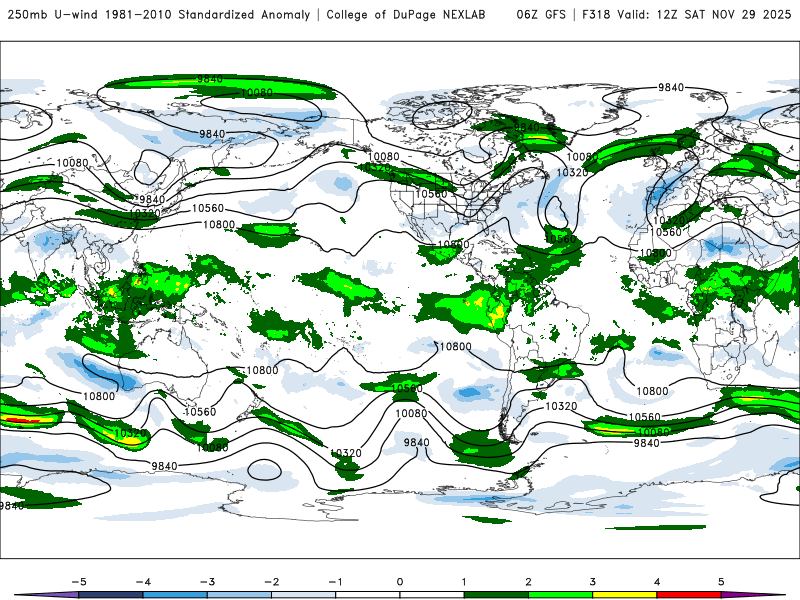Click the '250mb U-wind' title text

tap(53, 14)
